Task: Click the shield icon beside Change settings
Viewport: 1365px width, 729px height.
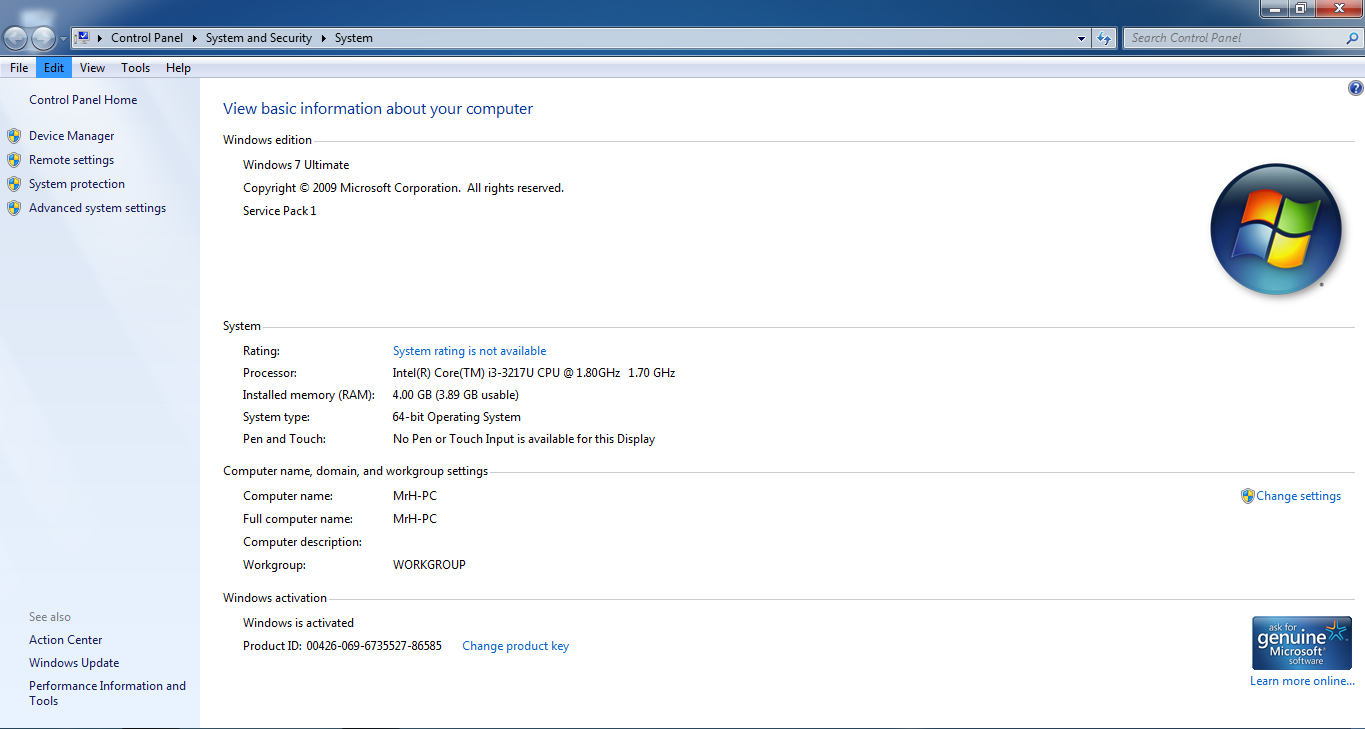Action: pos(1247,496)
